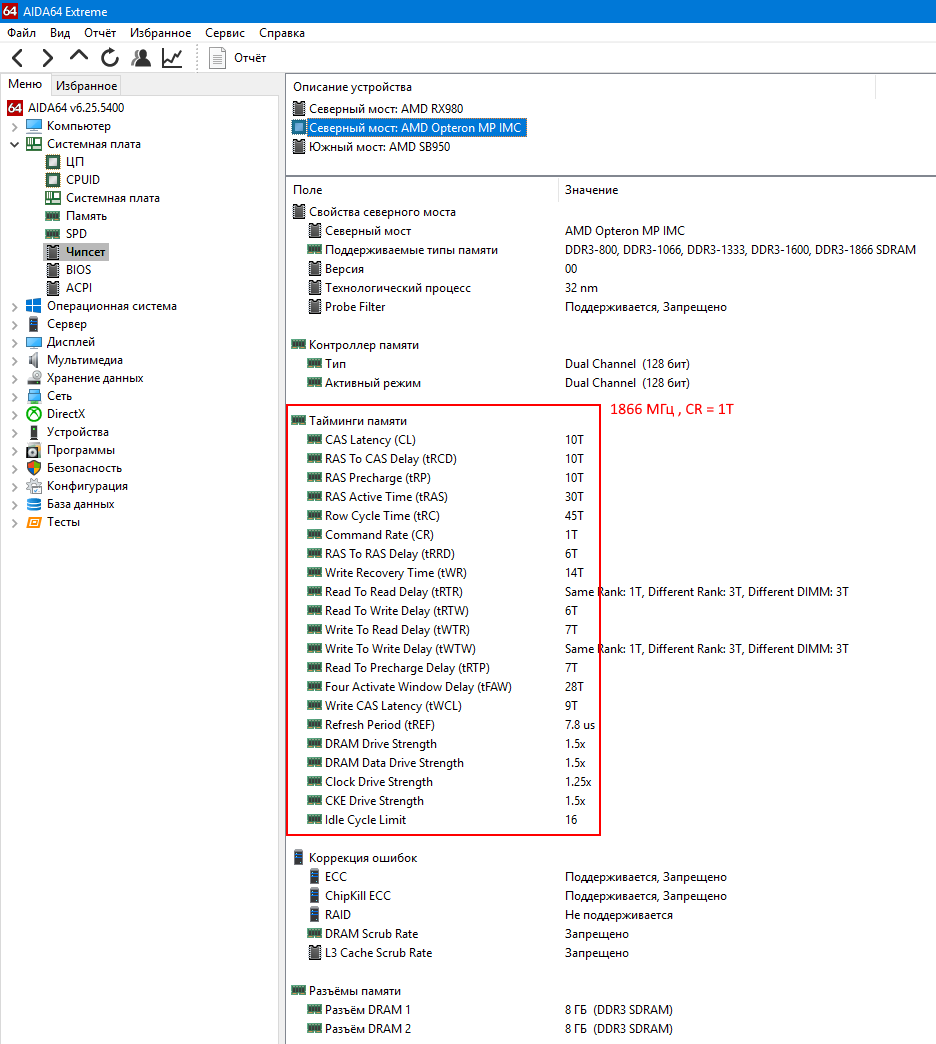936x1044 pixels.
Task: Select Северный мост: AMD RX980 device
Action: pyautogui.click(x=378, y=109)
